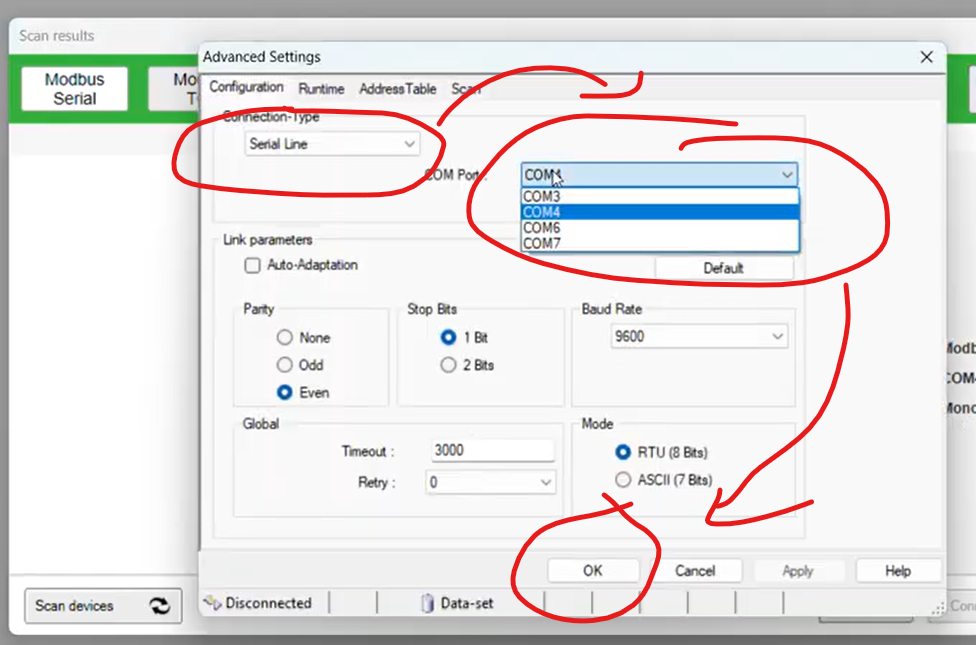Click the Disconnected status plug icon
The width and height of the screenshot is (976, 645).
coord(212,603)
